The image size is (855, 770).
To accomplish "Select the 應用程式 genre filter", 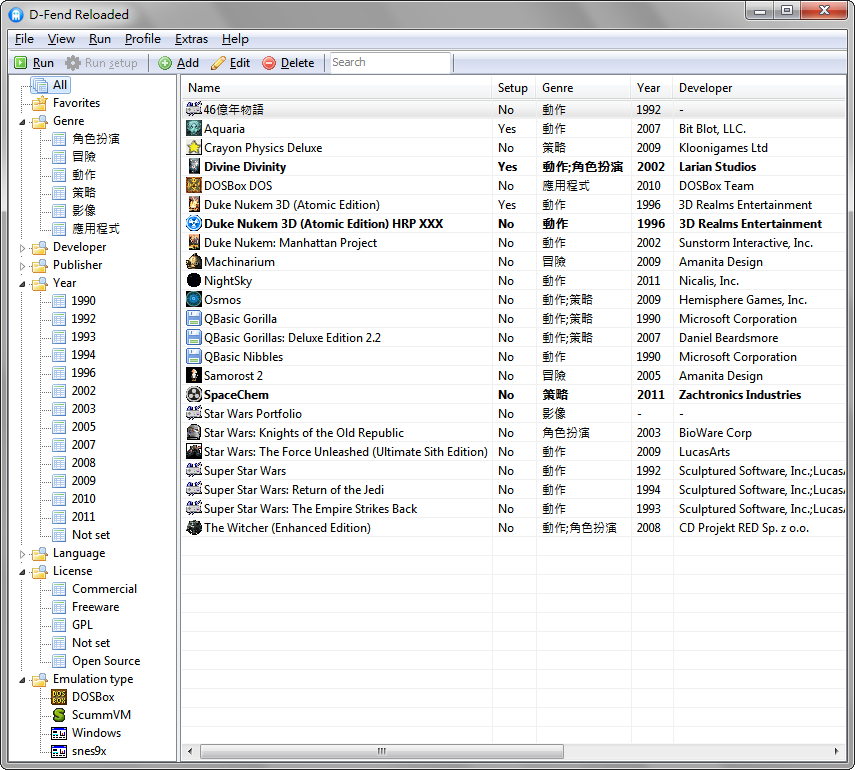I will 95,228.
